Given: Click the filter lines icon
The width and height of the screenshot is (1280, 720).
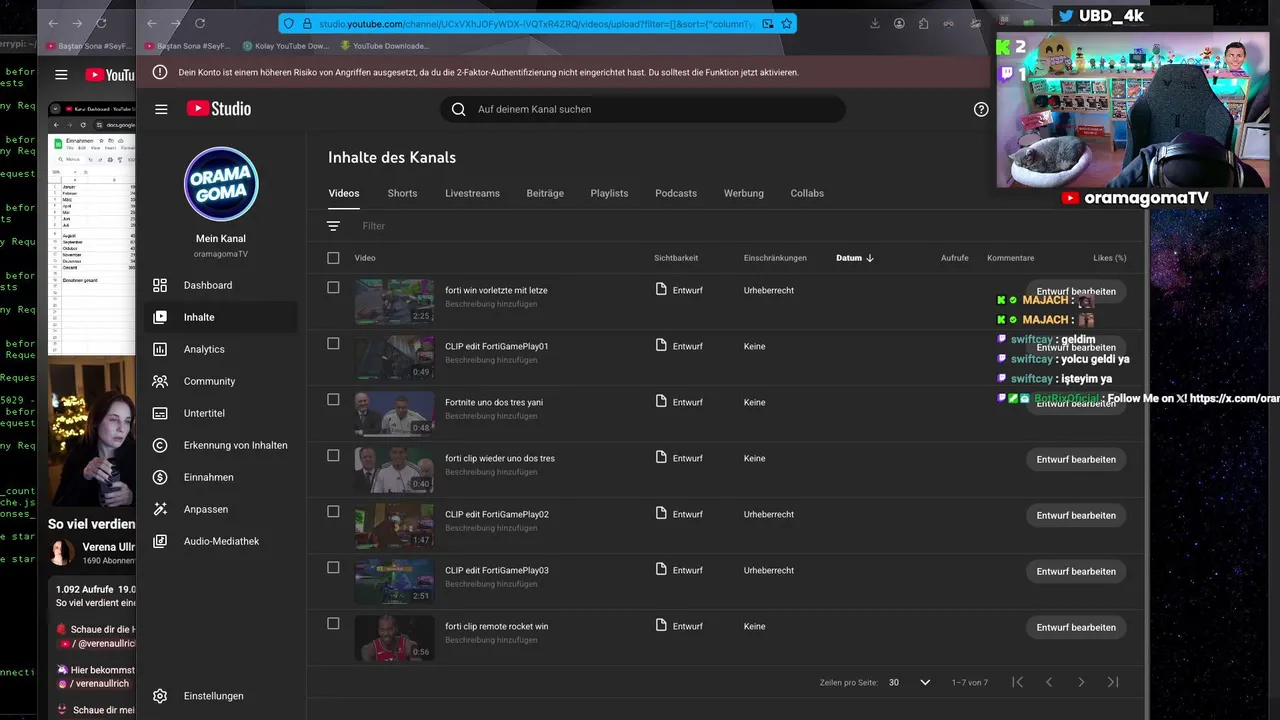Looking at the screenshot, I should coord(333,226).
